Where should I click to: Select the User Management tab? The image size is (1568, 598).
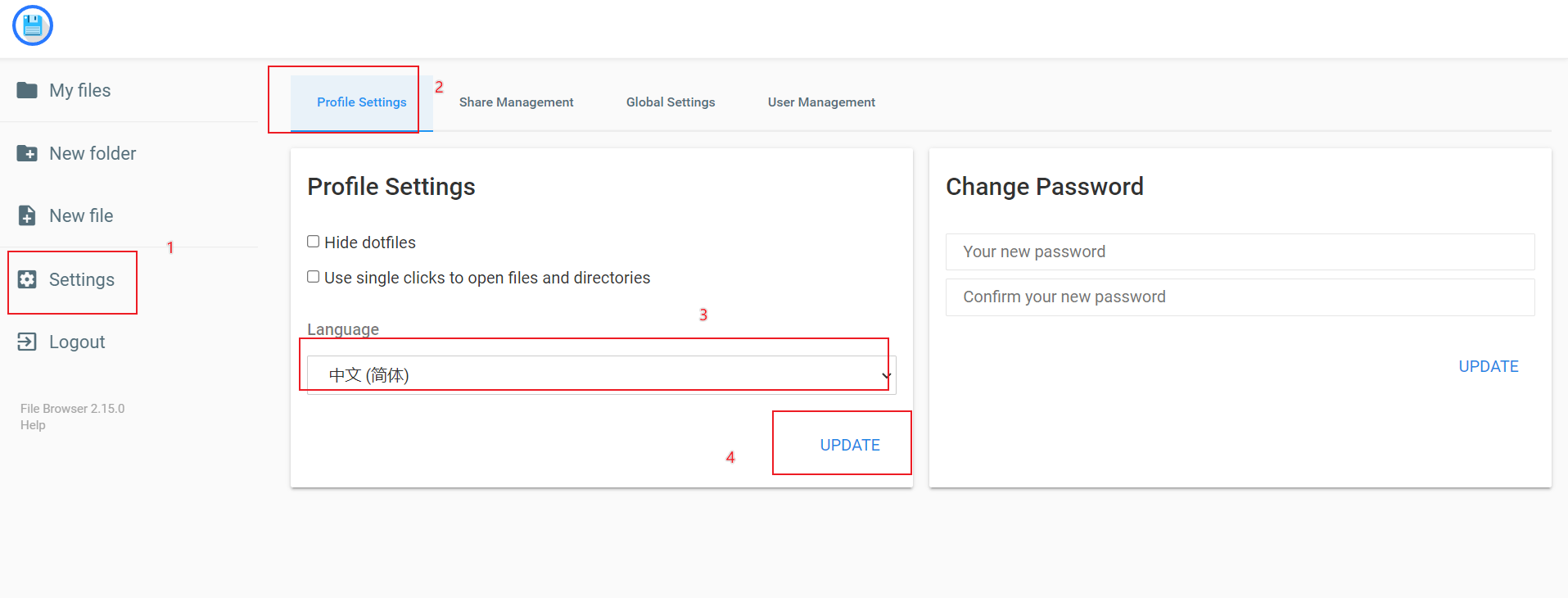[821, 102]
